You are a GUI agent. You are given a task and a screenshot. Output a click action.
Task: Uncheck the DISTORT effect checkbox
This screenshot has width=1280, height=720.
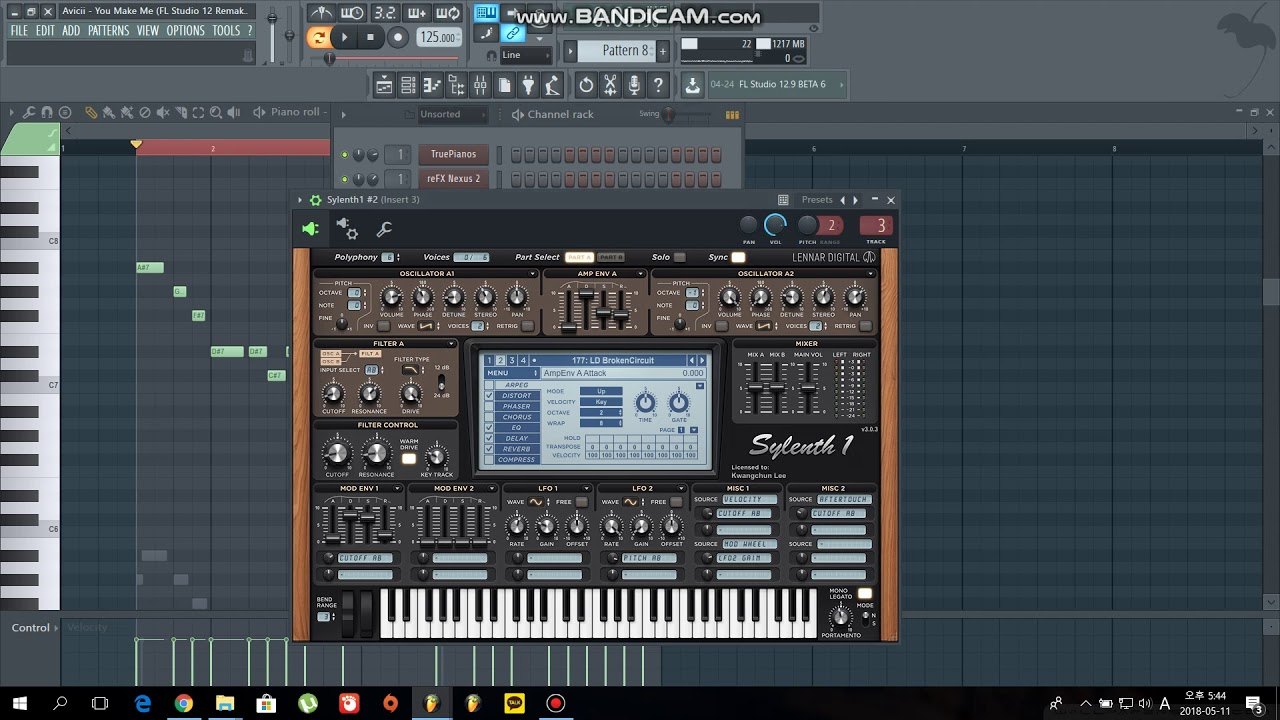click(x=489, y=395)
